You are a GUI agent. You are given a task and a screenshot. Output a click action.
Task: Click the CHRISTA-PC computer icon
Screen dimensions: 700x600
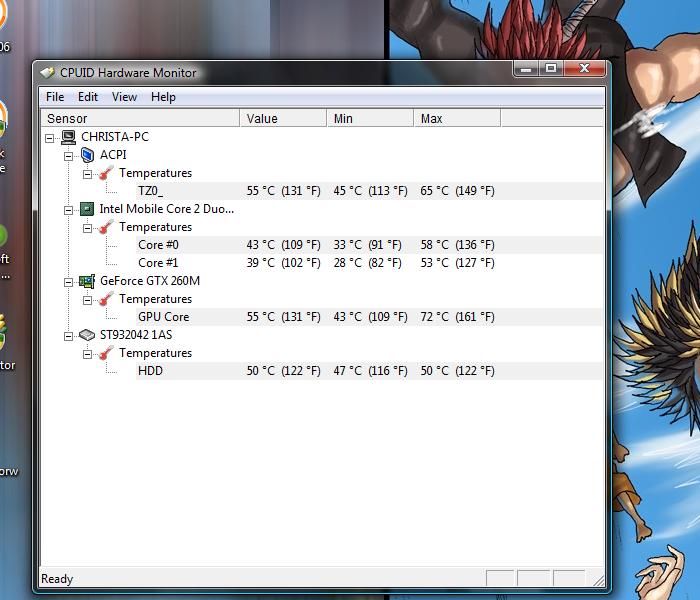[x=68, y=137]
